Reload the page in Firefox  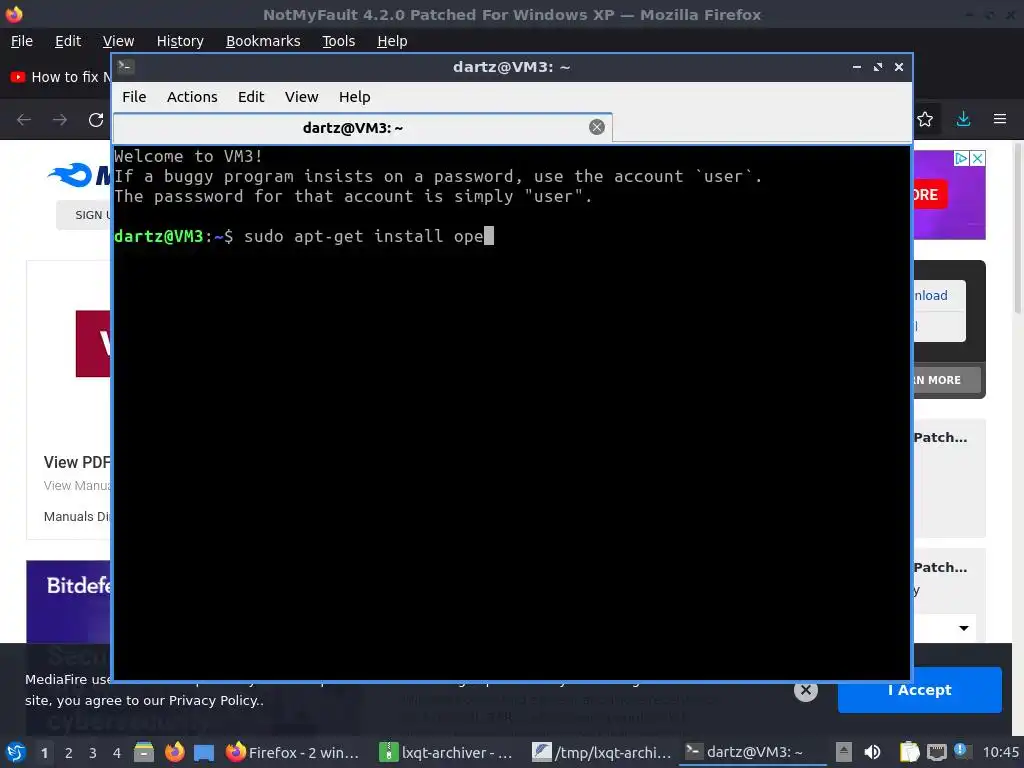pyautogui.click(x=96, y=120)
